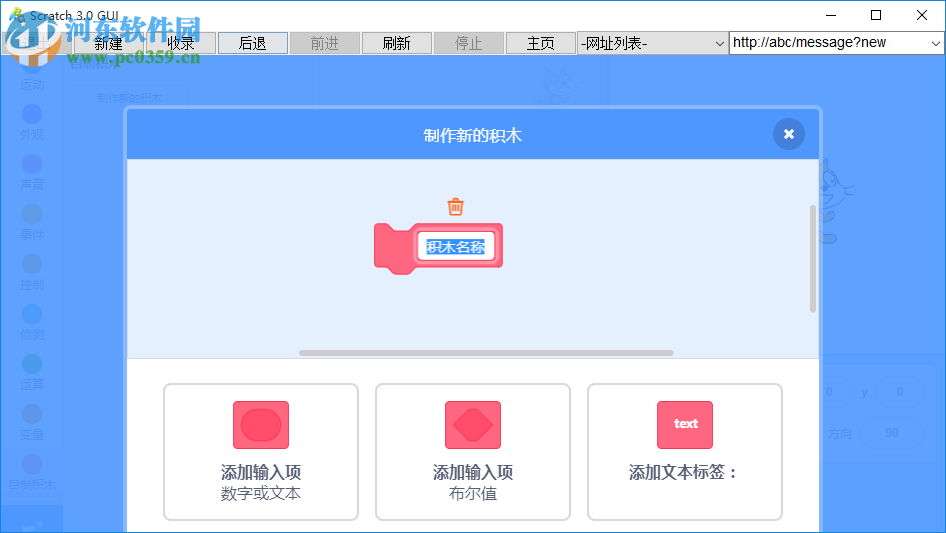This screenshot has width=946, height=533.
Task: Click the pink custom block shape
Action: (438, 249)
